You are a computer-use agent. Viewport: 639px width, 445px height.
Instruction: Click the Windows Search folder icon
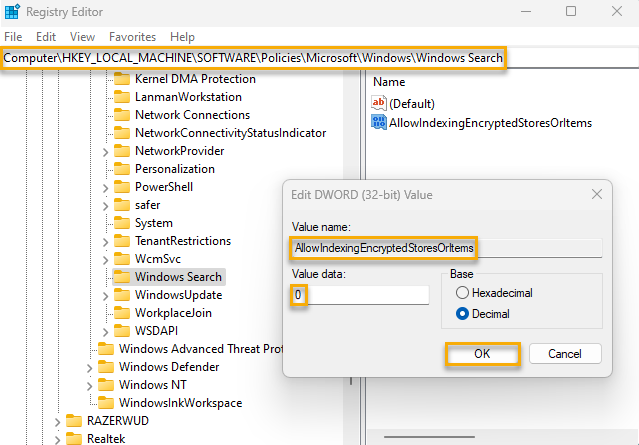[x=122, y=277]
